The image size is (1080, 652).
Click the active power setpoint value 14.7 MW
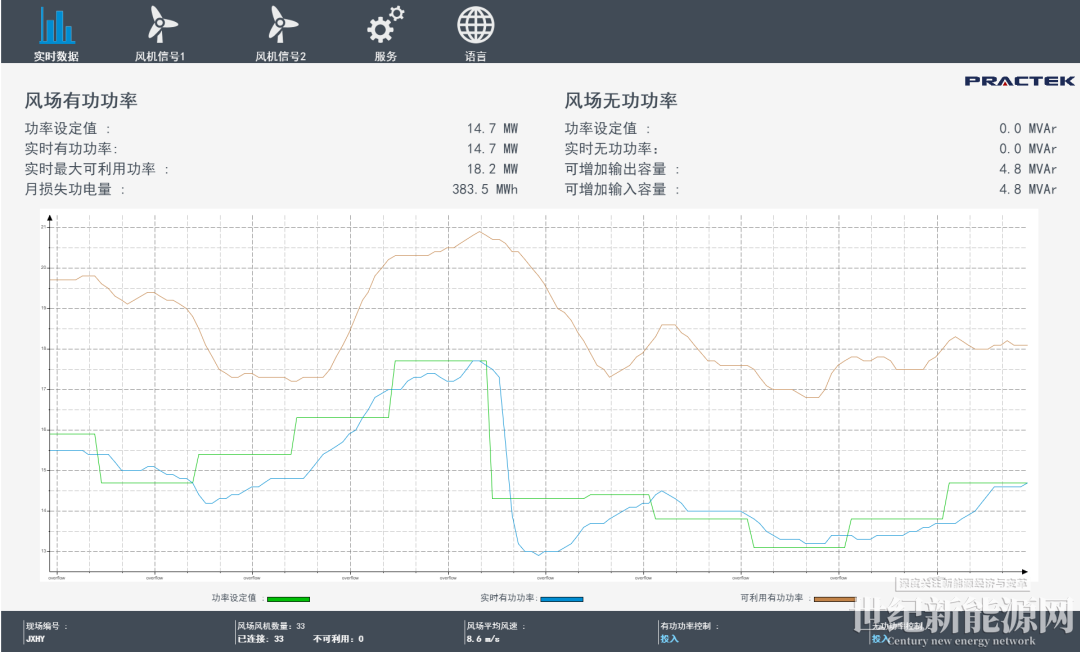pos(492,129)
